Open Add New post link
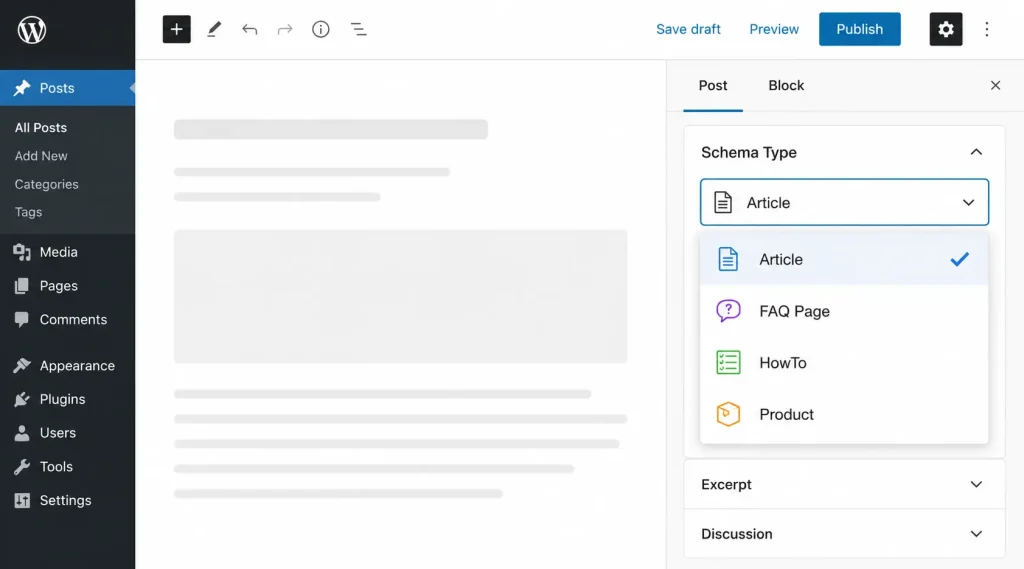 [40, 156]
